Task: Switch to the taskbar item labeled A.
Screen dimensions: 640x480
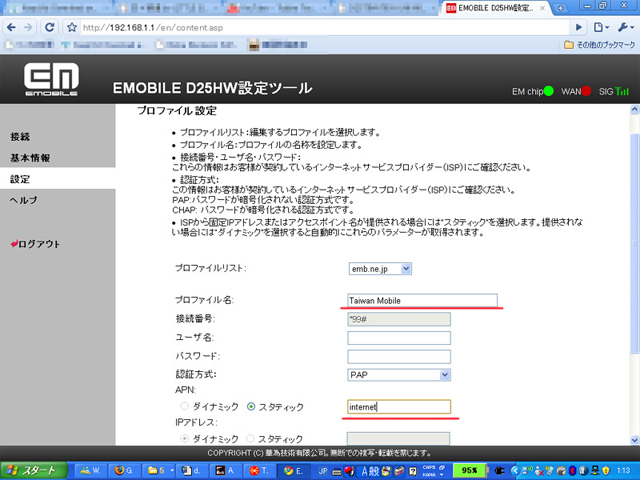Action: [x=225, y=471]
